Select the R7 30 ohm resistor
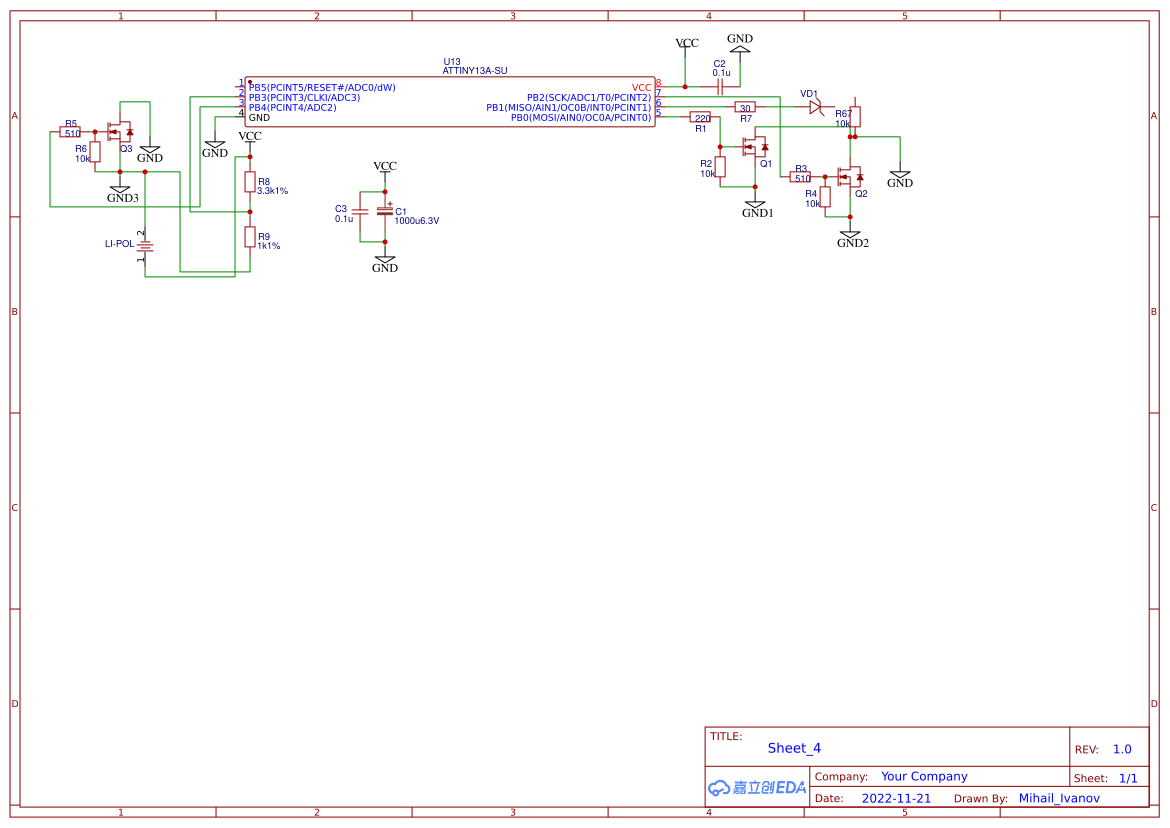 (745, 107)
